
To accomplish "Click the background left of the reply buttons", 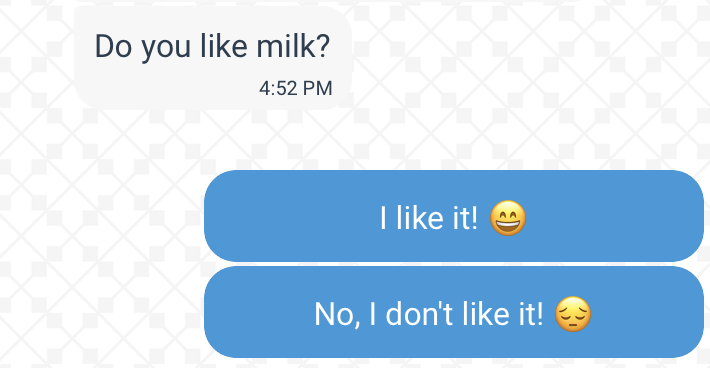I will pyautogui.click(x=102, y=264).
